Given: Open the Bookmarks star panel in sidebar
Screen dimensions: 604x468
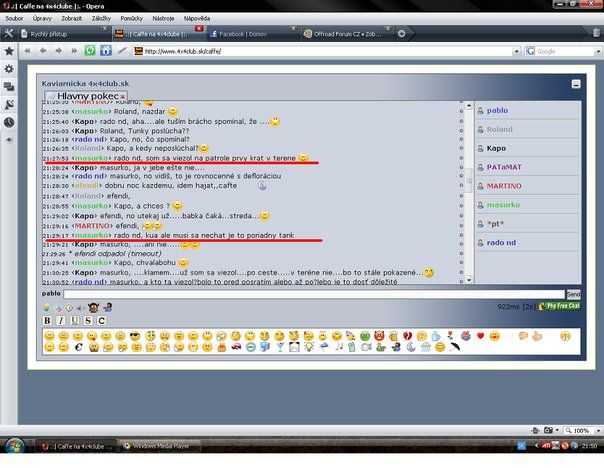Looking at the screenshot, I should [9, 51].
